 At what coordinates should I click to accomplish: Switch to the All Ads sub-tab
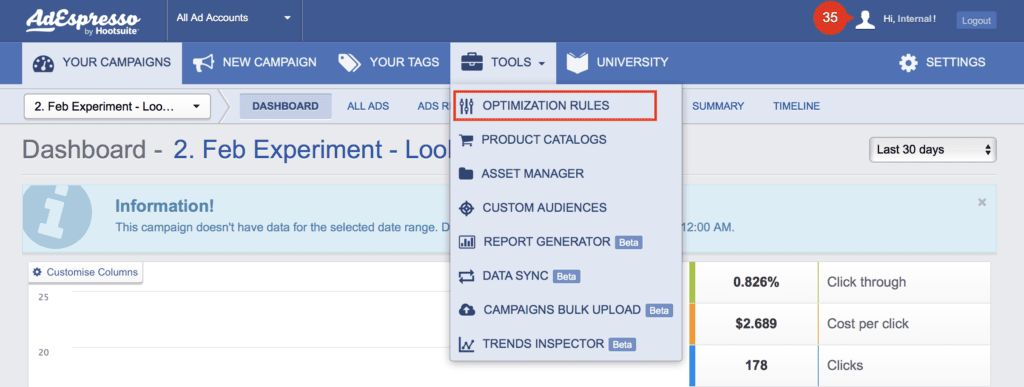pos(368,106)
